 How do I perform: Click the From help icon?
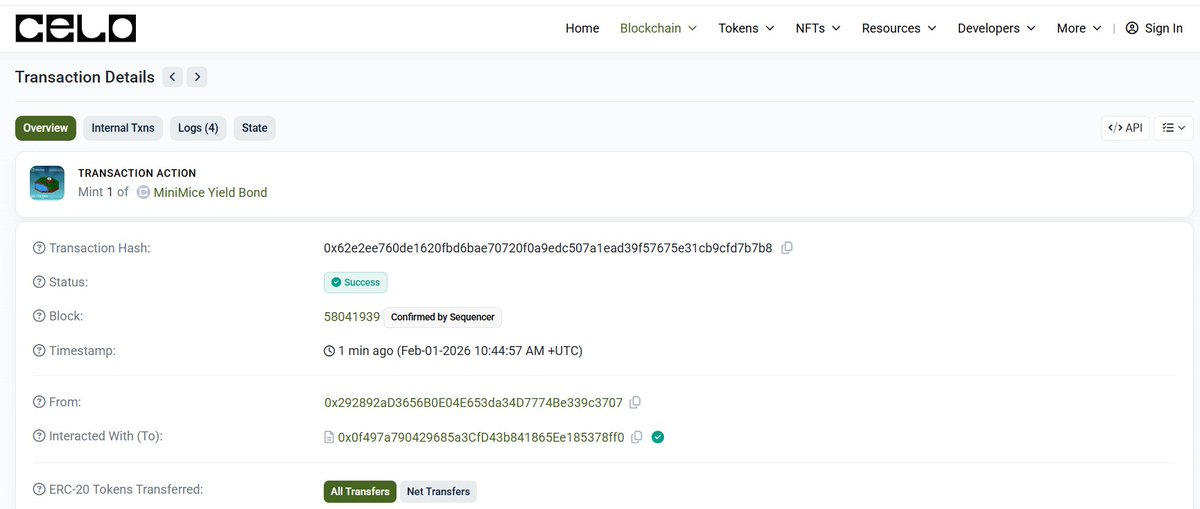pyautogui.click(x=39, y=402)
